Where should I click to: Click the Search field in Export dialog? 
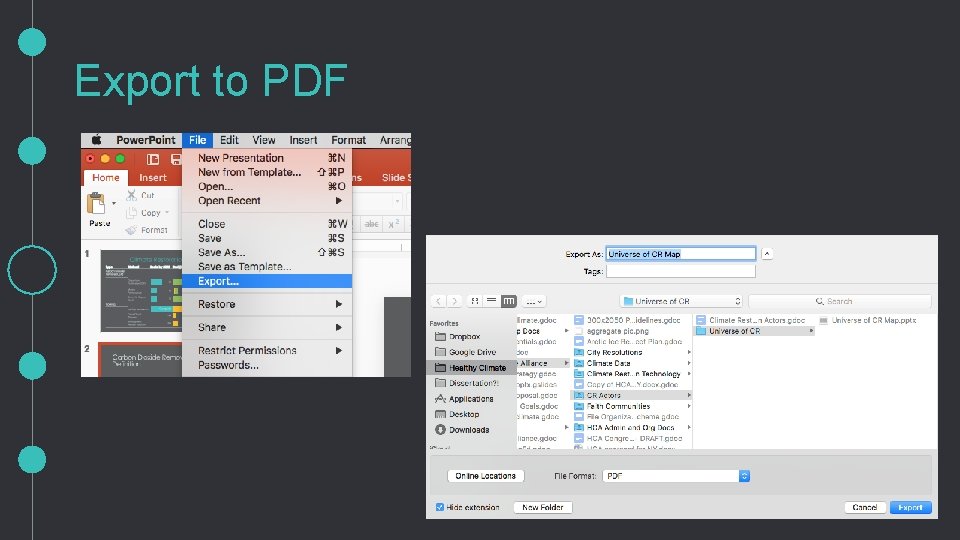839,301
